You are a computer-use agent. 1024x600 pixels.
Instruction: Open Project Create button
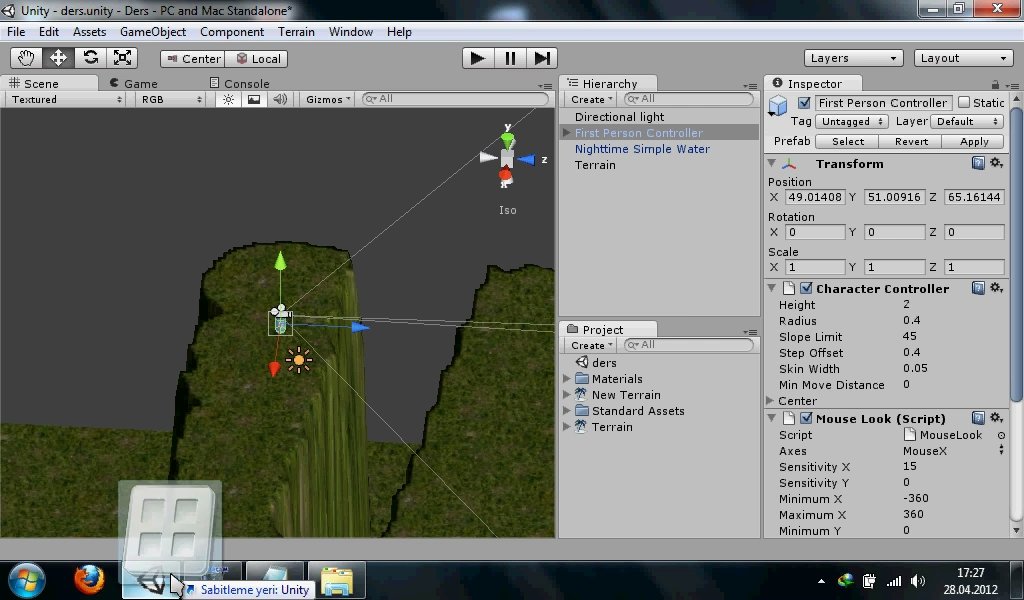[x=591, y=345]
